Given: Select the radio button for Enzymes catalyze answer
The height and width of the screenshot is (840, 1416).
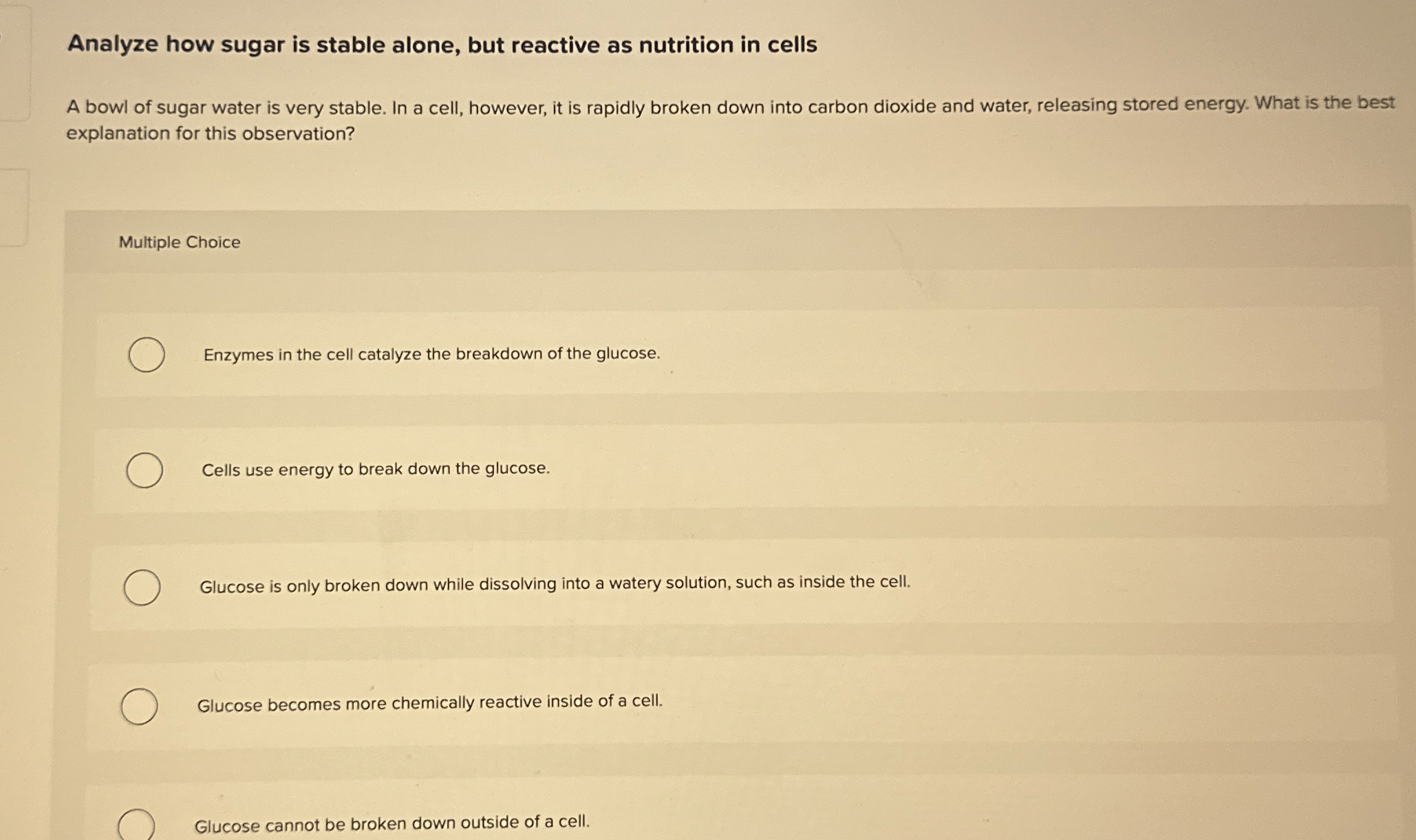Looking at the screenshot, I should point(147,354).
